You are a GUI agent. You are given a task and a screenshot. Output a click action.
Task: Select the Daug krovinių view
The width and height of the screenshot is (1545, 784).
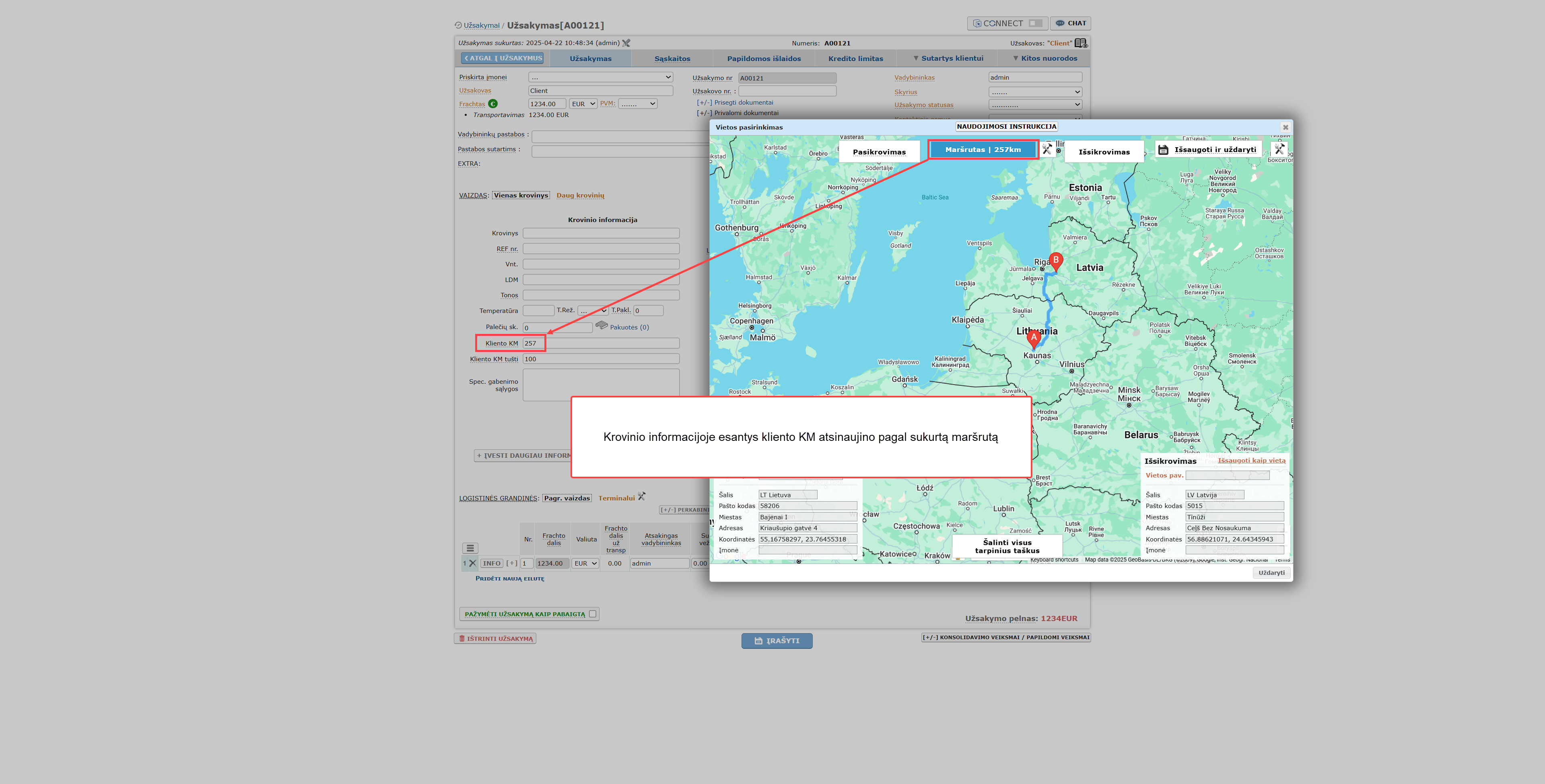tap(580, 195)
